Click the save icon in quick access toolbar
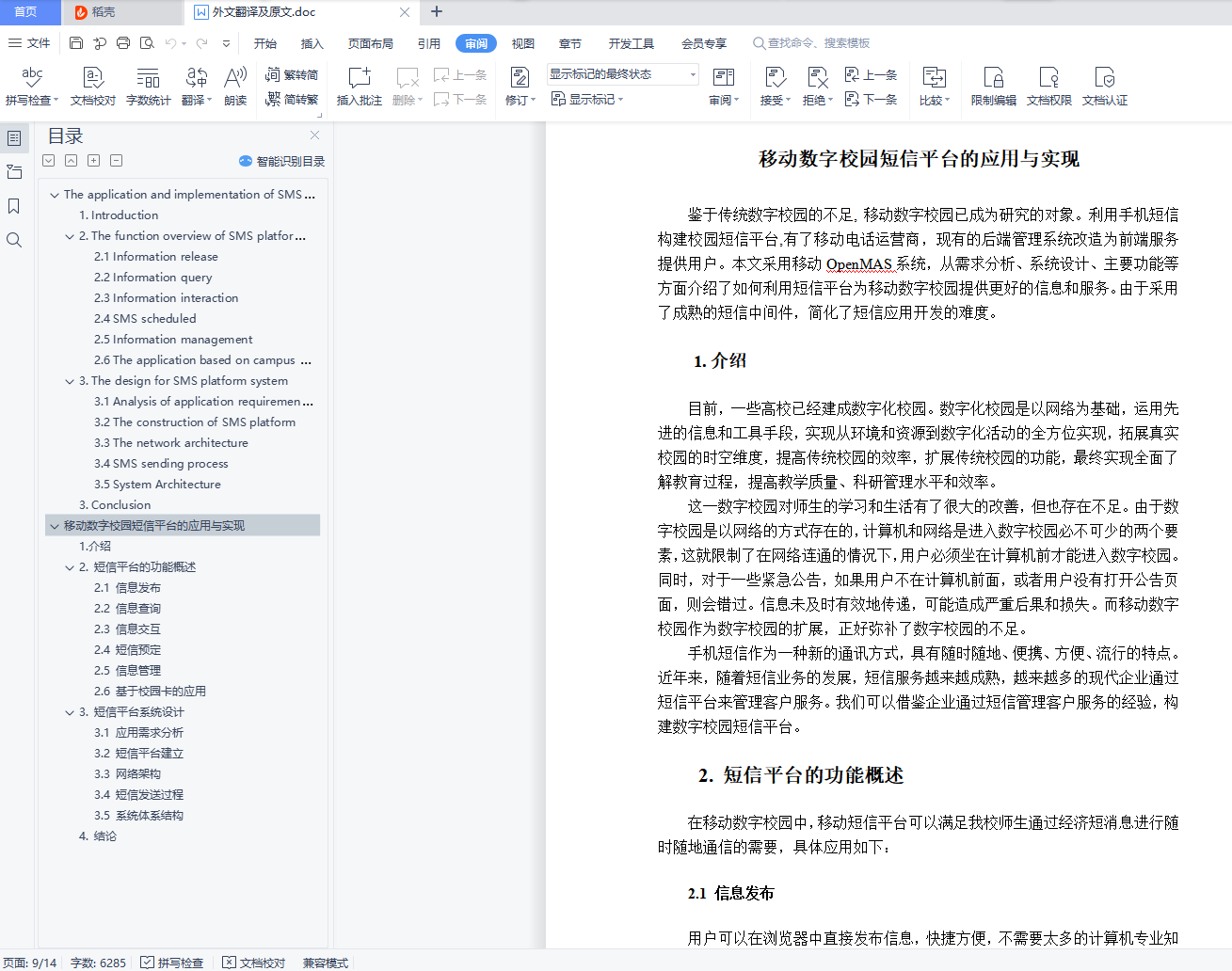The height and width of the screenshot is (971, 1232). (x=76, y=43)
